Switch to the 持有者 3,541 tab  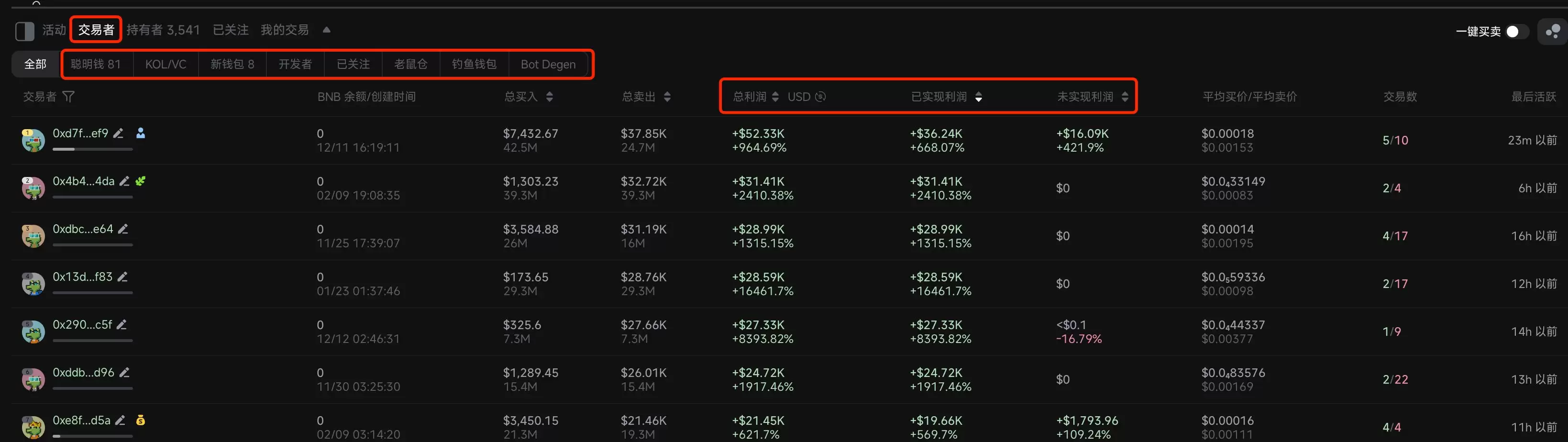(164, 30)
